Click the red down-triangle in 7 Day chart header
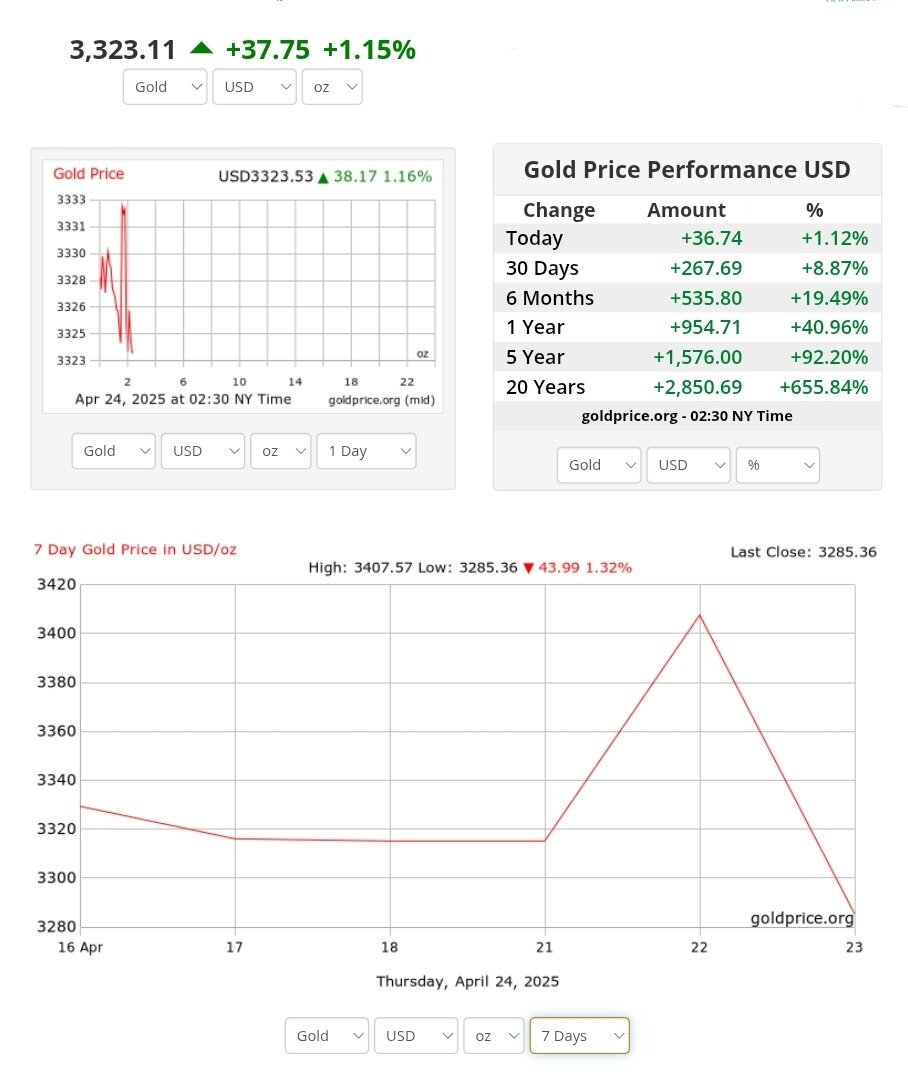 [529, 568]
